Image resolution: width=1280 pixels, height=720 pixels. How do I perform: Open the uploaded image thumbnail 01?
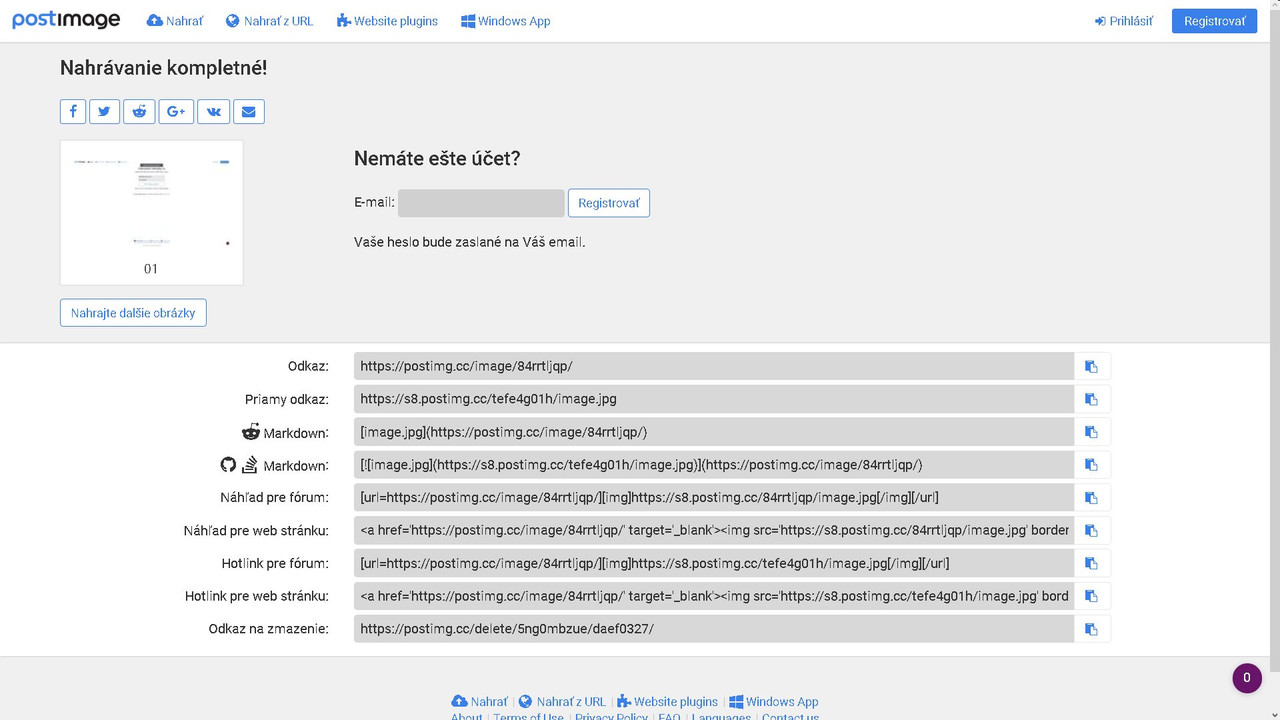coord(151,212)
